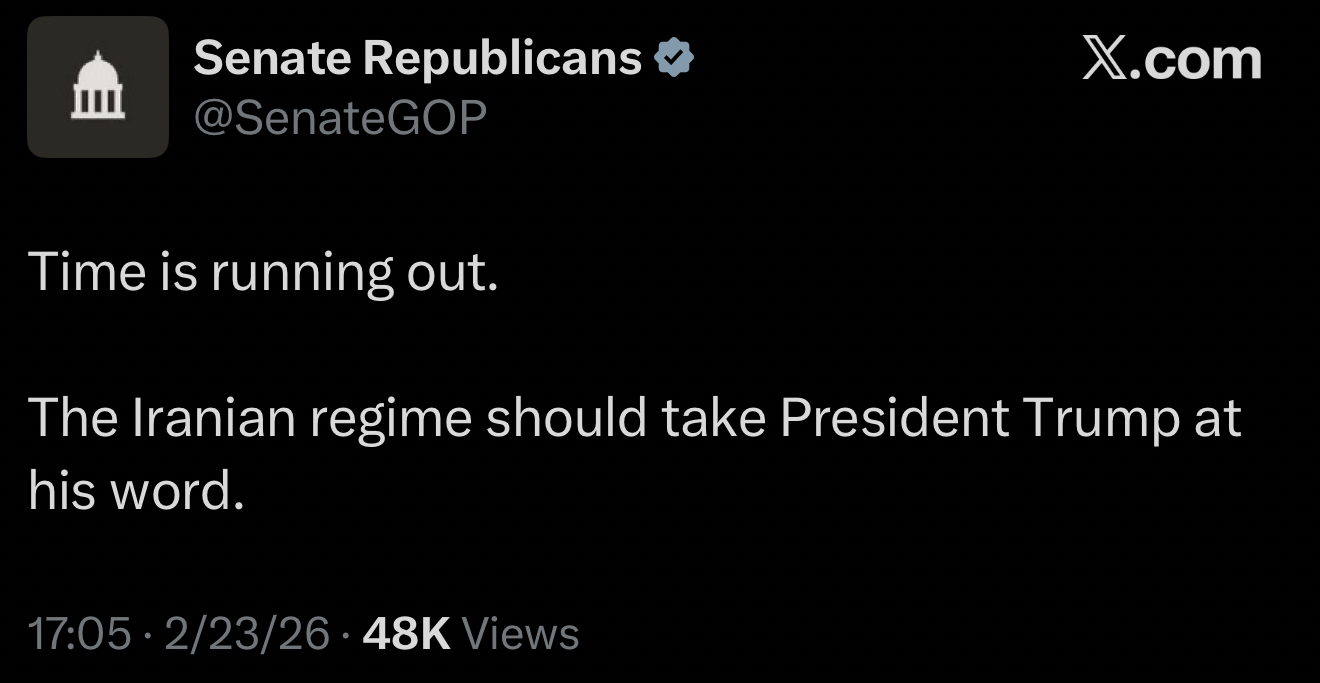Click the blue verified checkmark badge
The image size is (1320, 683).
point(674,60)
